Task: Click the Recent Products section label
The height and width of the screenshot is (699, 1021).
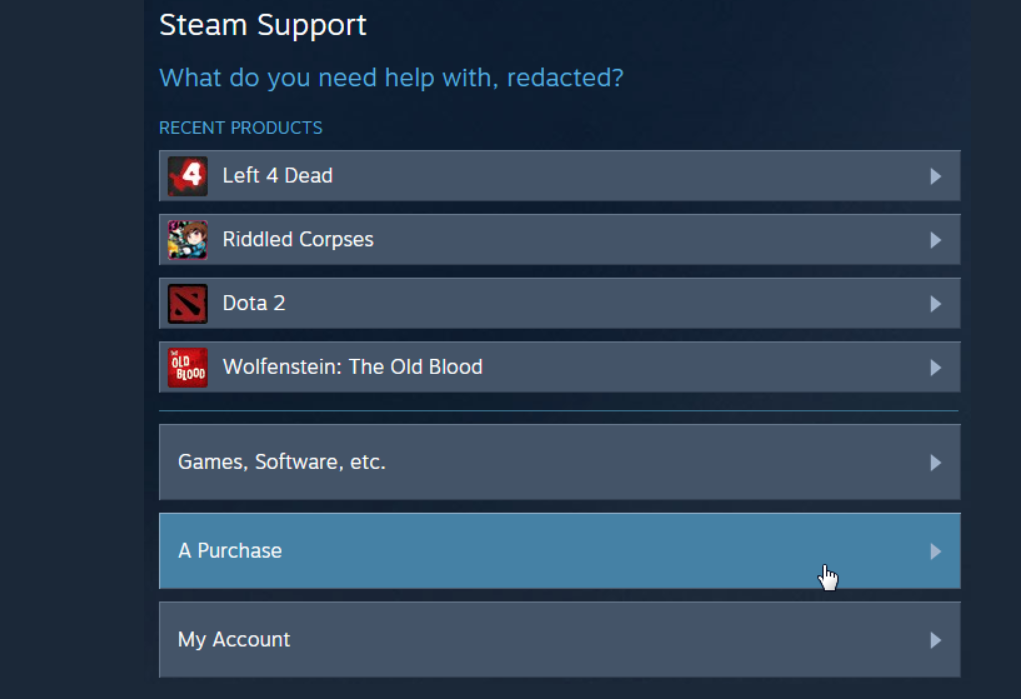Action: coord(240,128)
